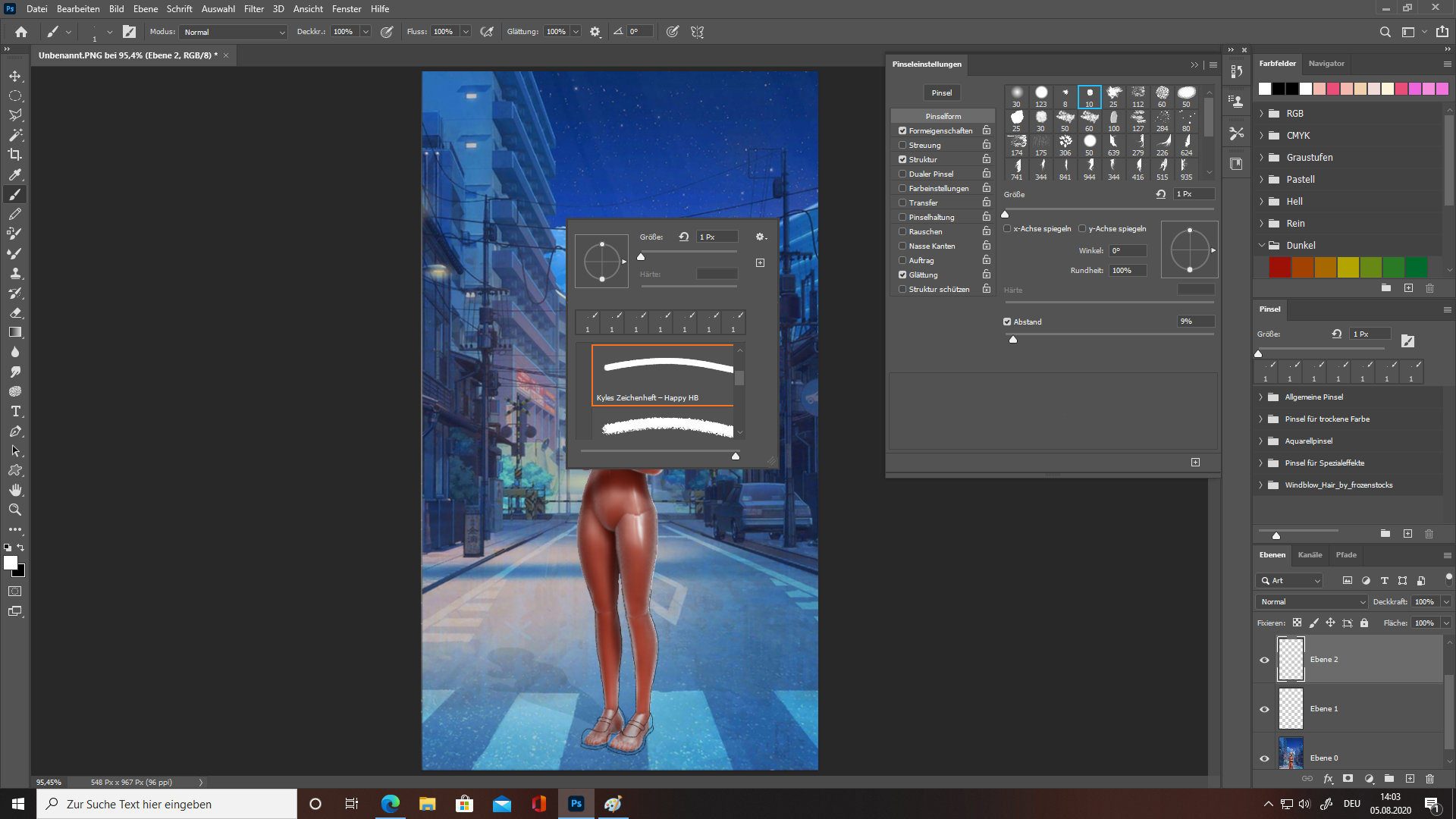Viewport: 1456px width, 819px height.
Task: Open the Farbeinstellungen settings
Action: pyautogui.click(x=939, y=188)
